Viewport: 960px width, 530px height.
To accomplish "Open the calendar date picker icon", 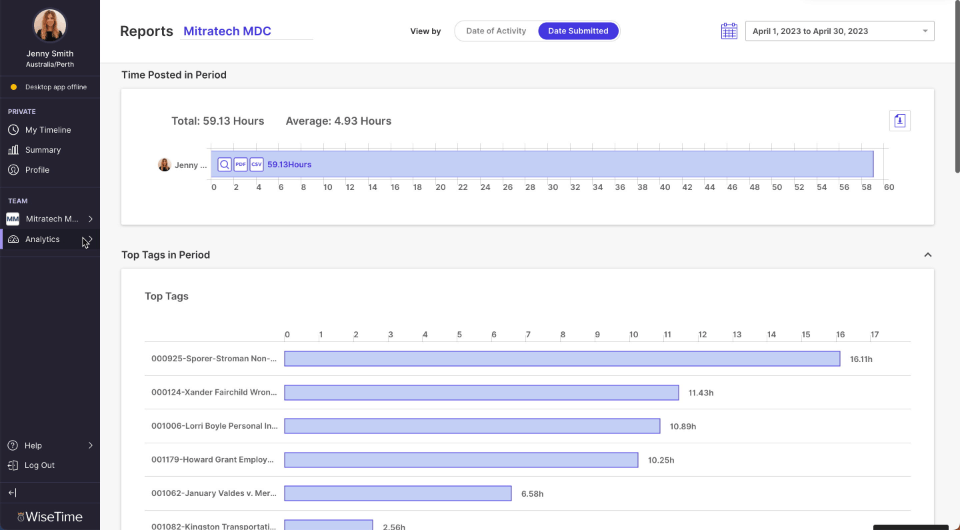I will click(x=729, y=31).
